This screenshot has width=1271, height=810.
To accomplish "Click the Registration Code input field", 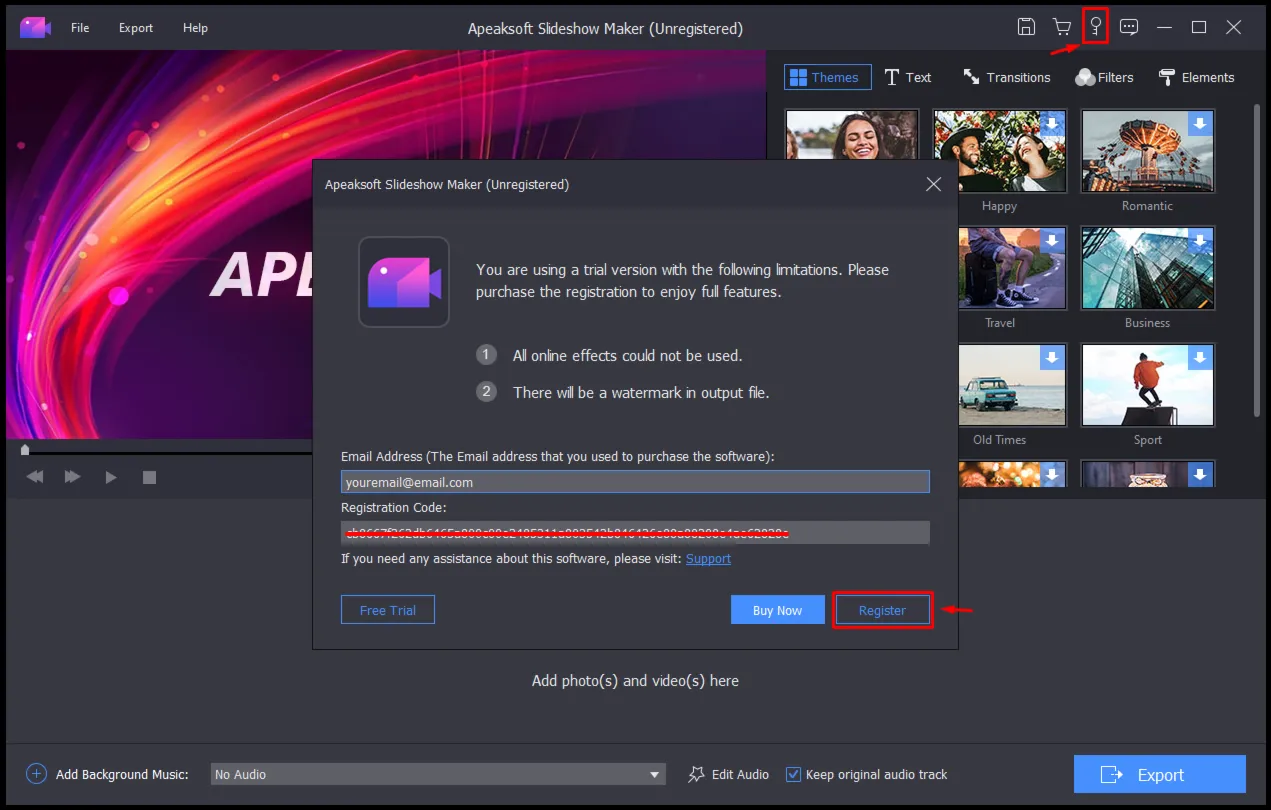I will tap(635, 533).
